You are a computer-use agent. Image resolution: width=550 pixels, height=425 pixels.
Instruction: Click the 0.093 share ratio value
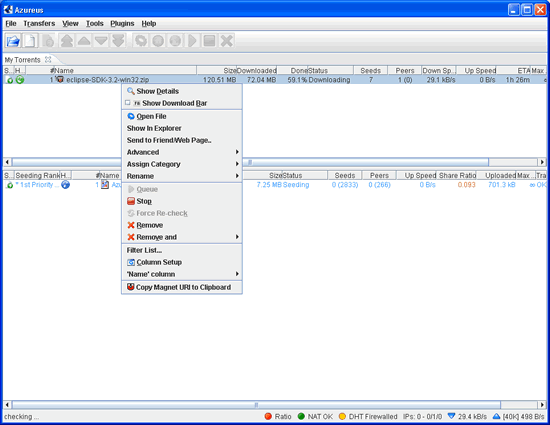pyautogui.click(x=467, y=184)
